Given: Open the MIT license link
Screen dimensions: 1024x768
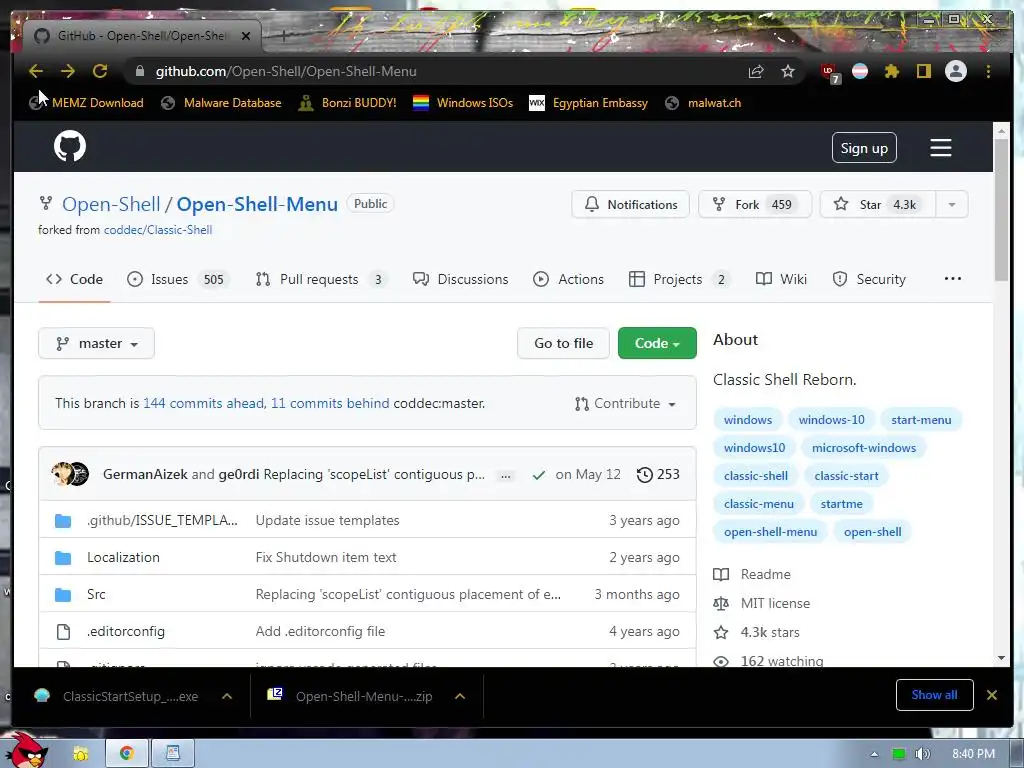Looking at the screenshot, I should 775,603.
